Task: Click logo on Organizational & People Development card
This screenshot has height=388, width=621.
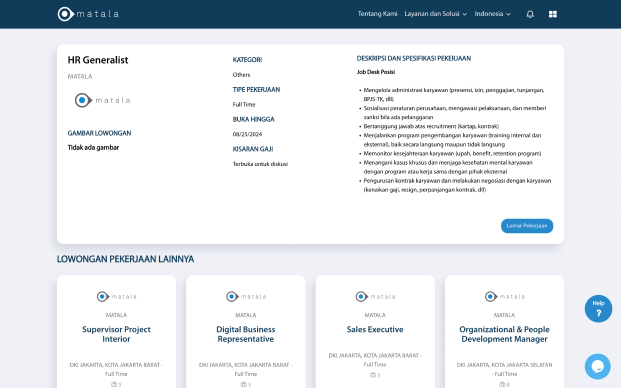Action: (505, 296)
